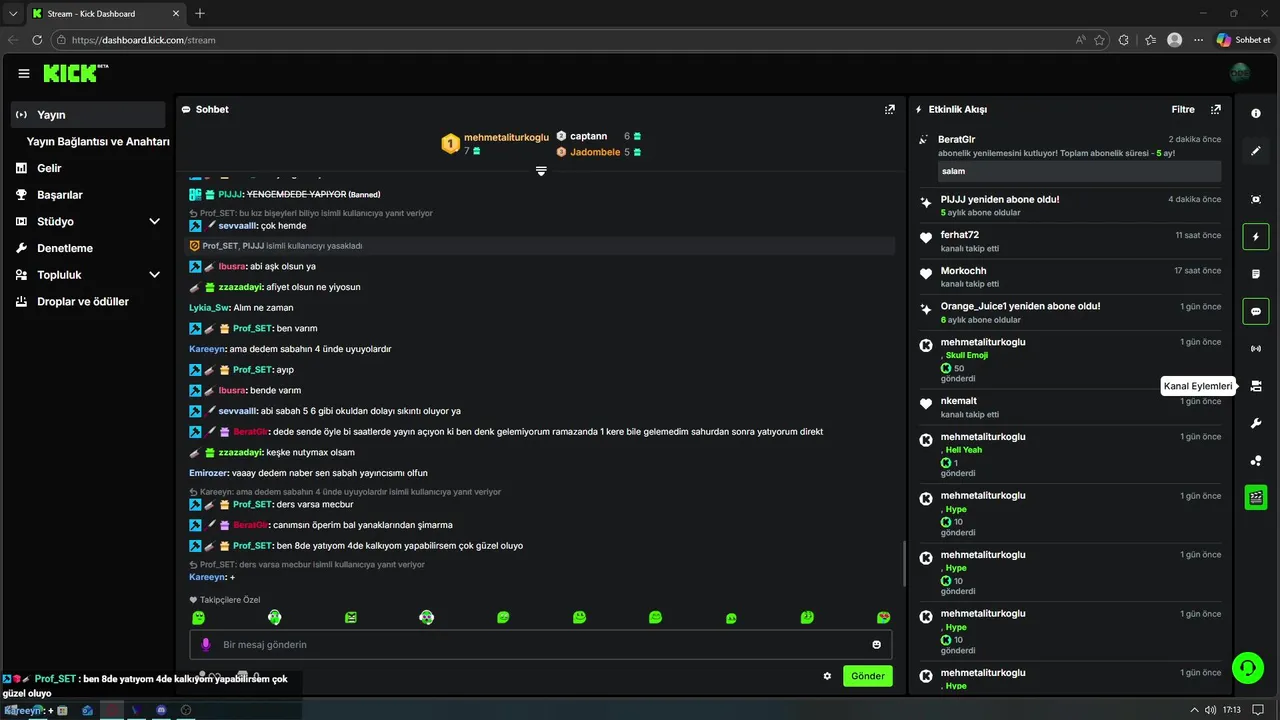Expand the Topluluk submenu chevron

[154, 275]
